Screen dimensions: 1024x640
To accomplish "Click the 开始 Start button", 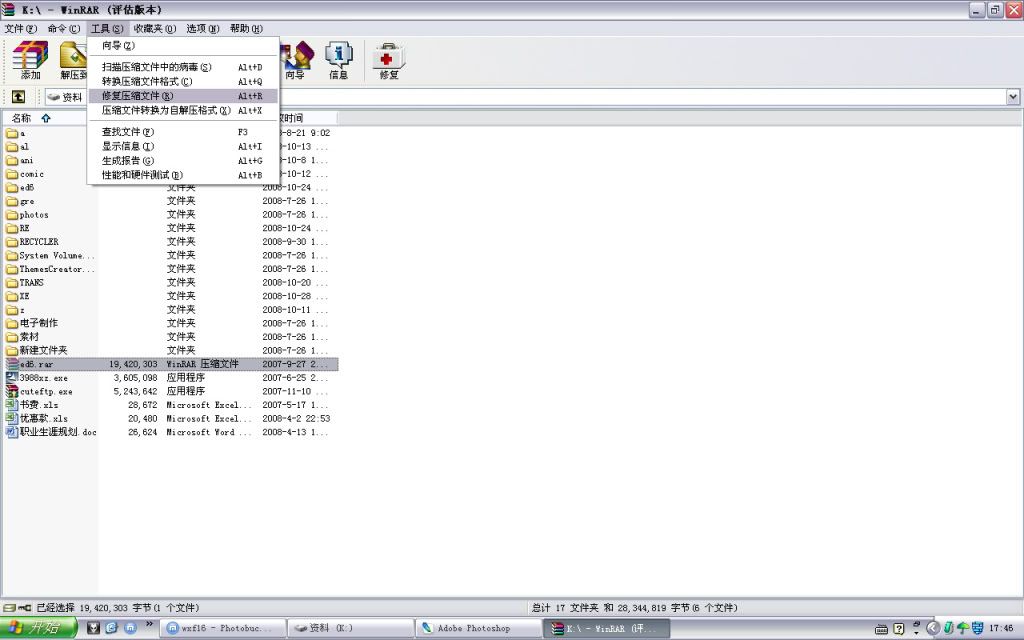I will [x=39, y=628].
